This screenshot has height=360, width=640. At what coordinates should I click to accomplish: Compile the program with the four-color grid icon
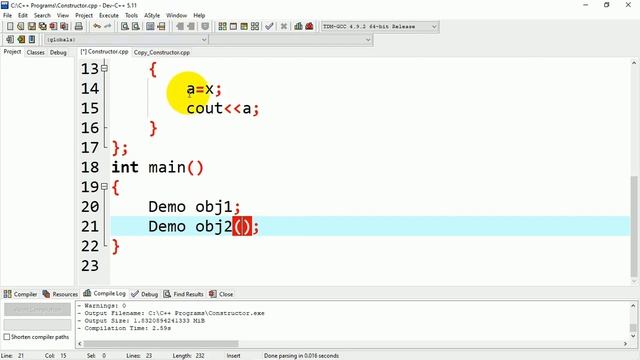click(222, 27)
